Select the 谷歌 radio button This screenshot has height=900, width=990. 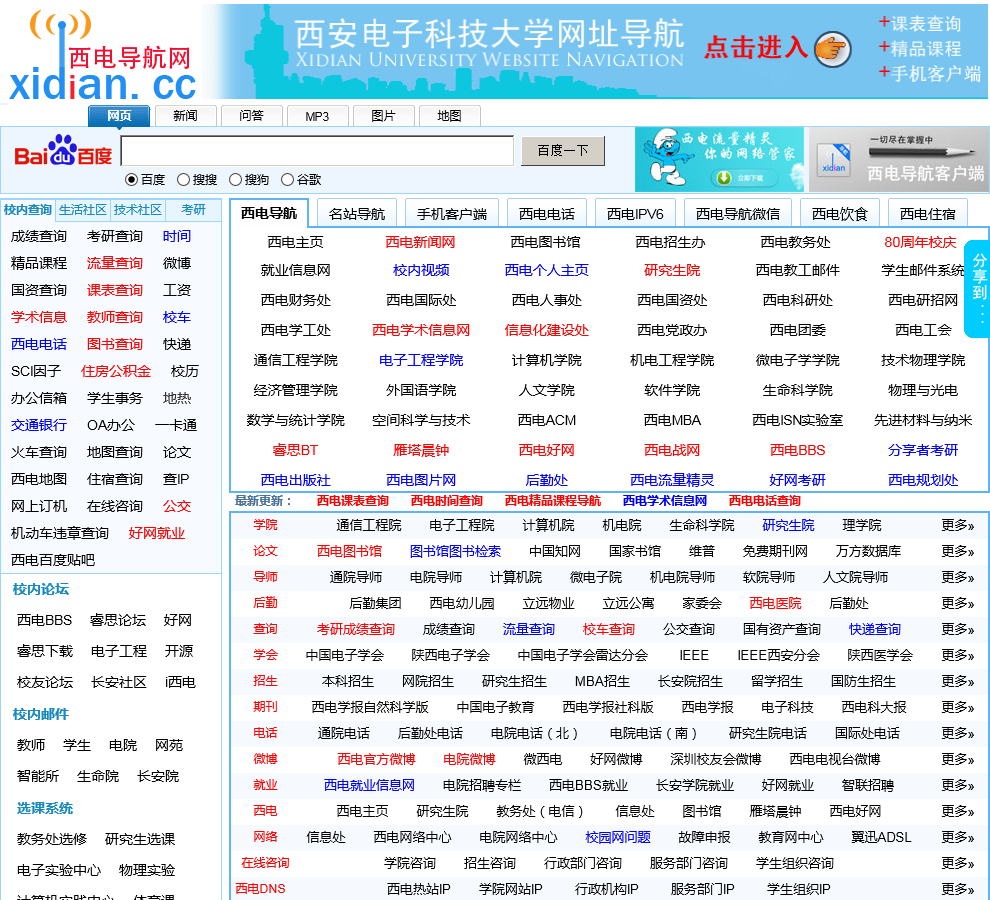[x=287, y=180]
